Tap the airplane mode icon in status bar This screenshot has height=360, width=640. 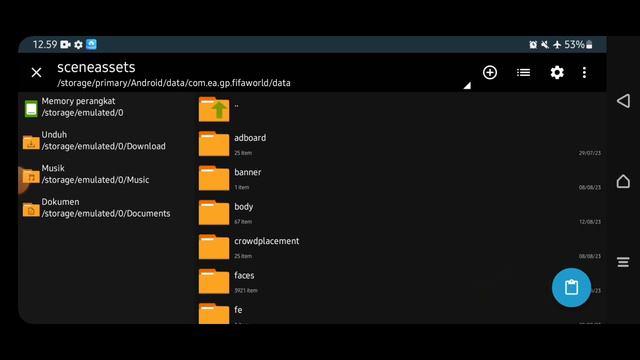click(557, 44)
